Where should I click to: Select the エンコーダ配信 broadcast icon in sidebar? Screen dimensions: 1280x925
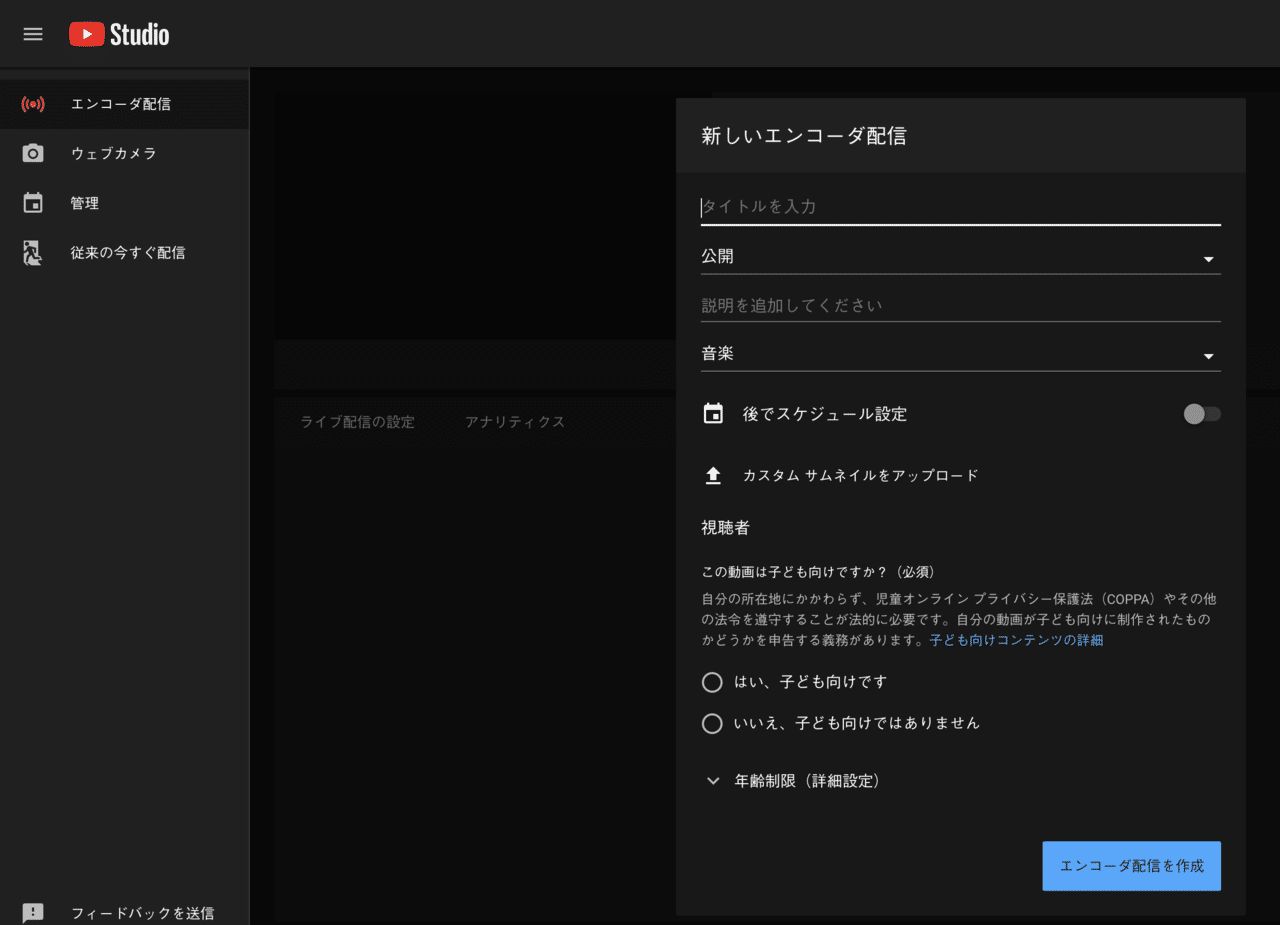coord(32,103)
